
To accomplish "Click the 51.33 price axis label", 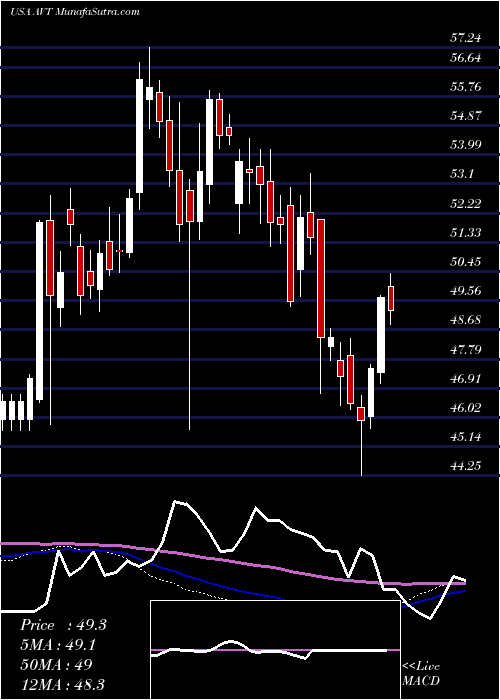I will pyautogui.click(x=466, y=233).
